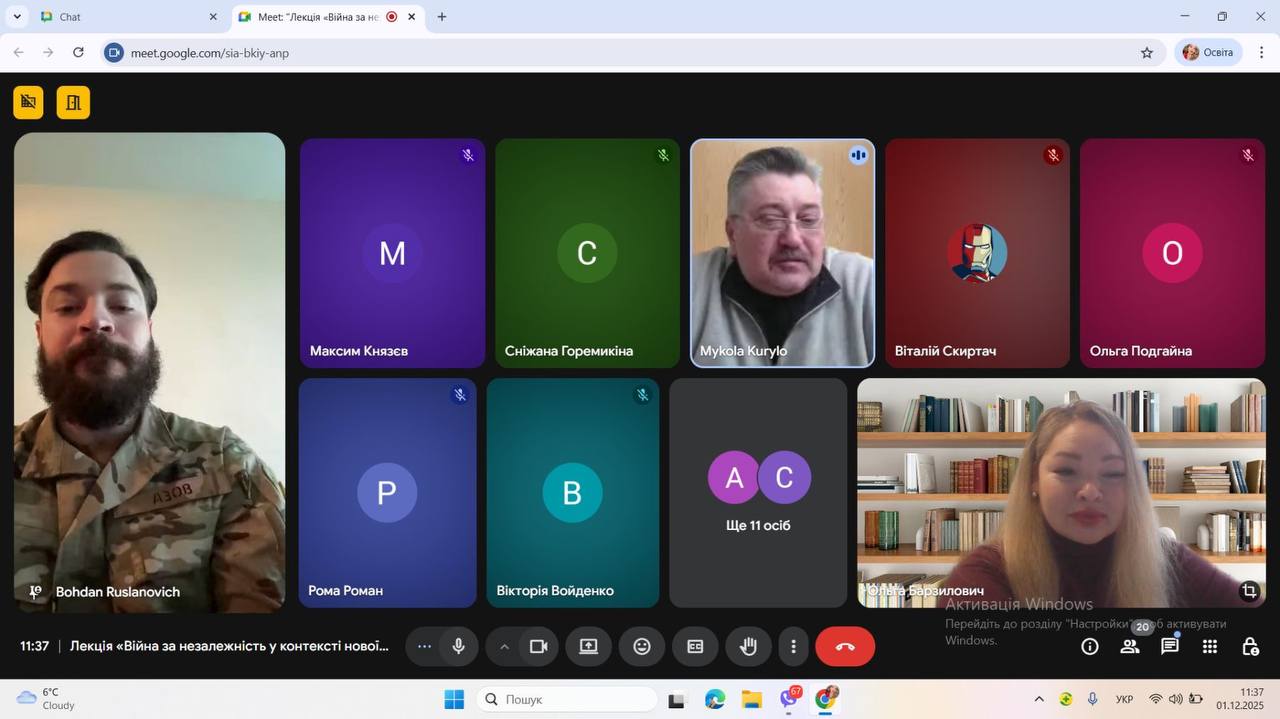1280x719 pixels.
Task: Toggle the microphone on or off
Action: point(459,647)
